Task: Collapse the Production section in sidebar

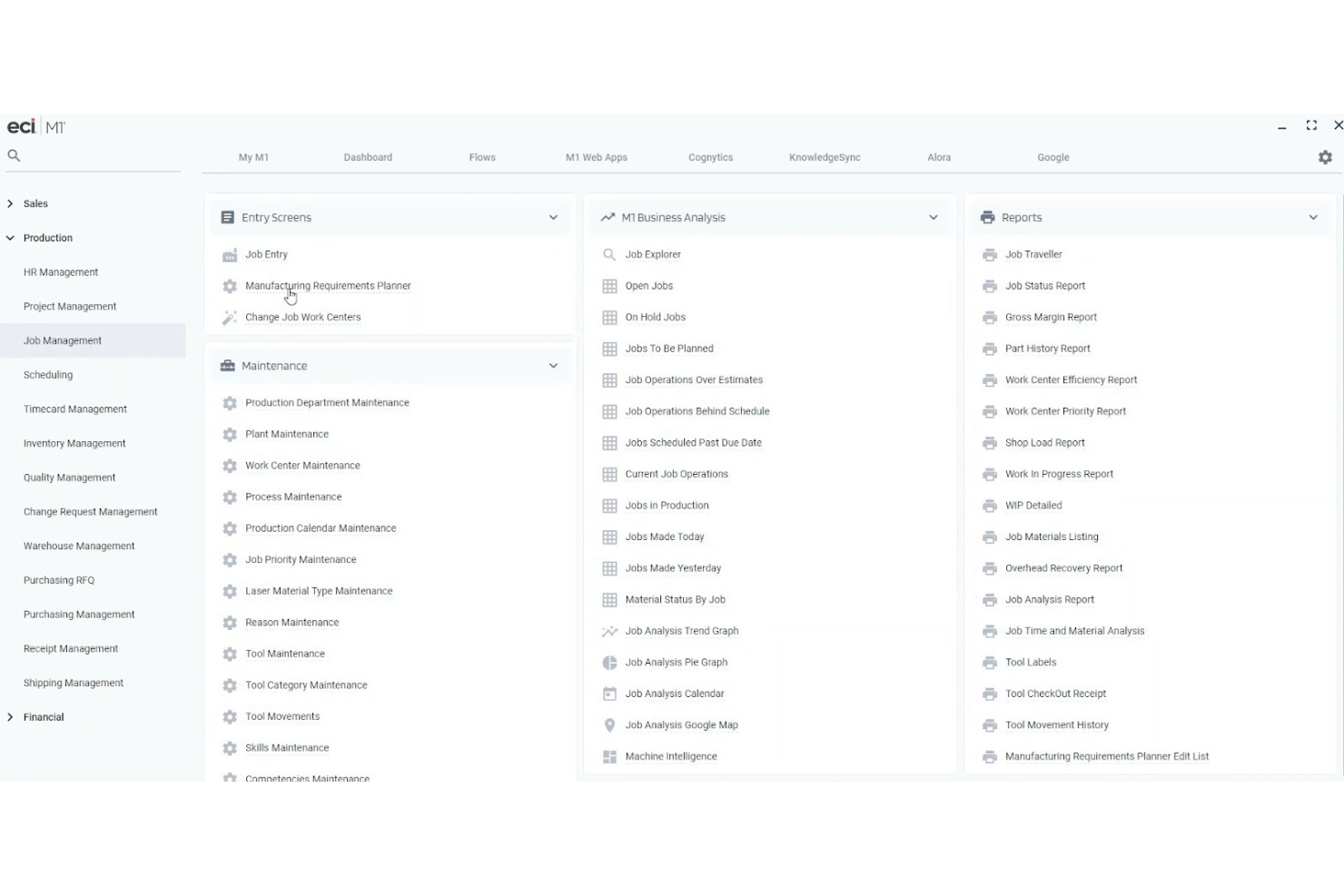Action: [10, 238]
